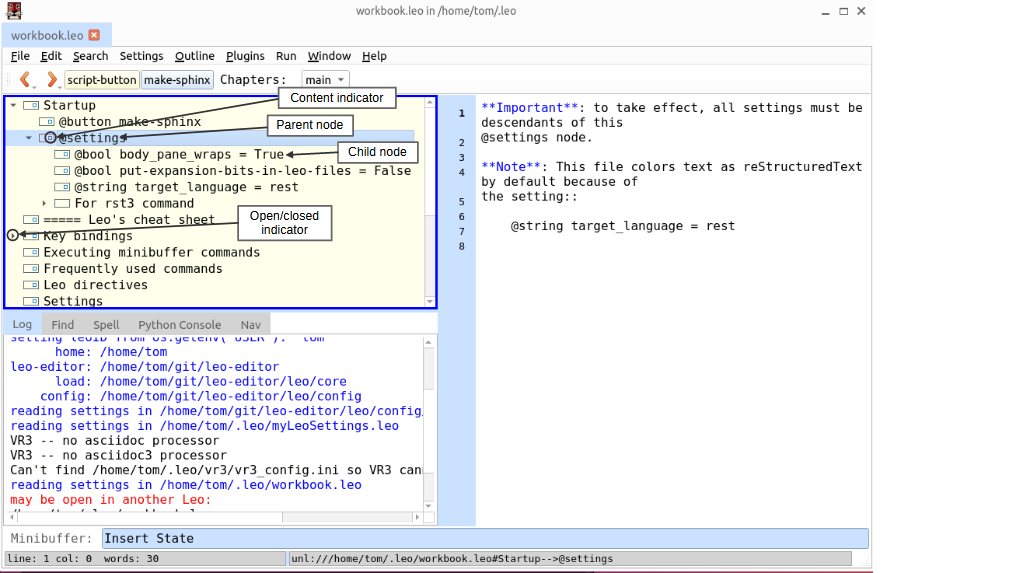Select the For rst3 command node

click(134, 203)
